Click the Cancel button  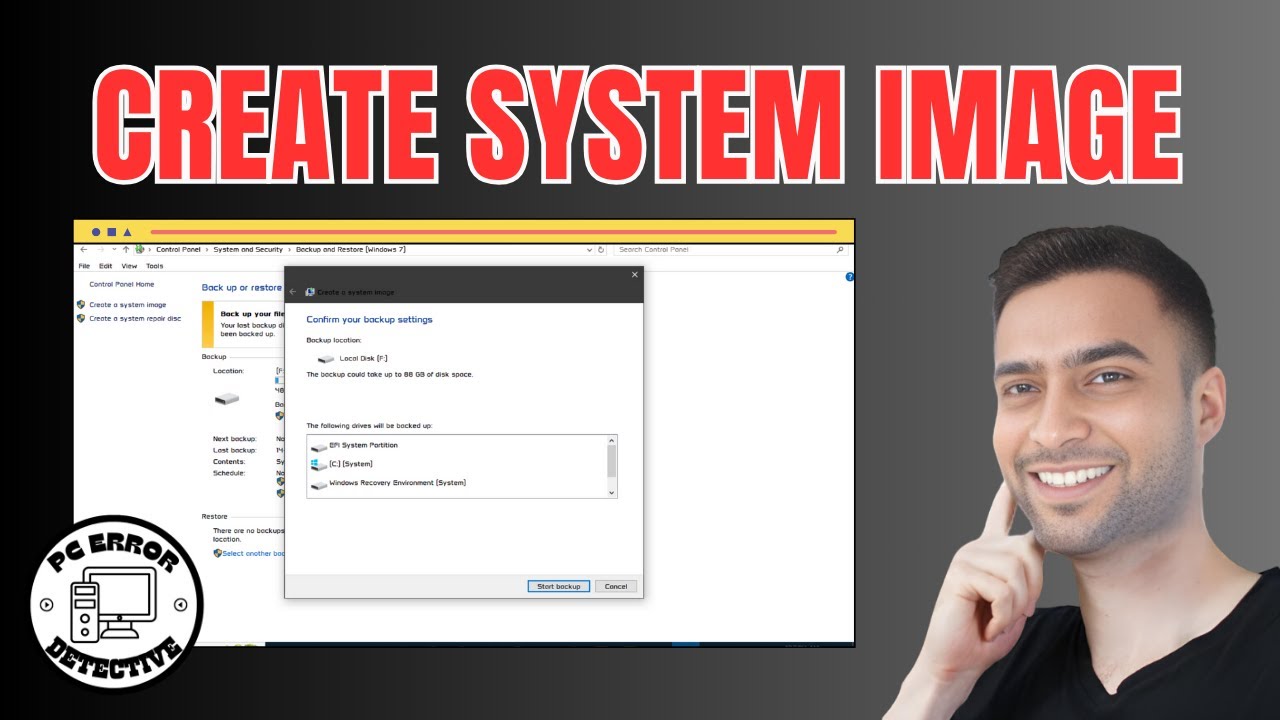coord(615,586)
